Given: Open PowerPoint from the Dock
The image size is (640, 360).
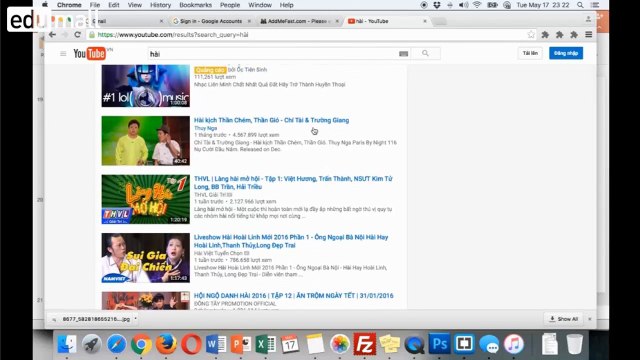Looking at the screenshot, I should 241,344.
